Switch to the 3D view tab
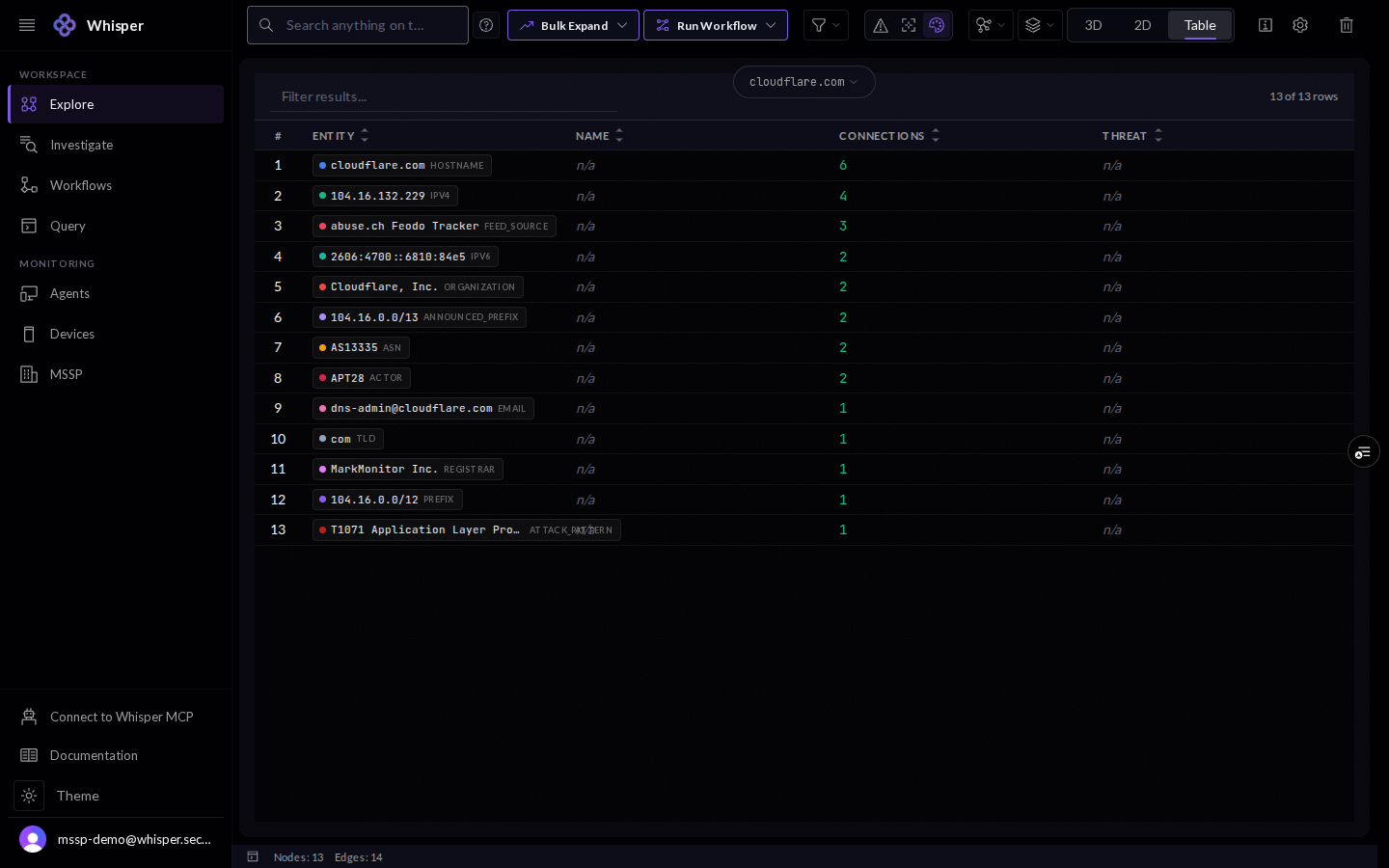 [x=1094, y=25]
